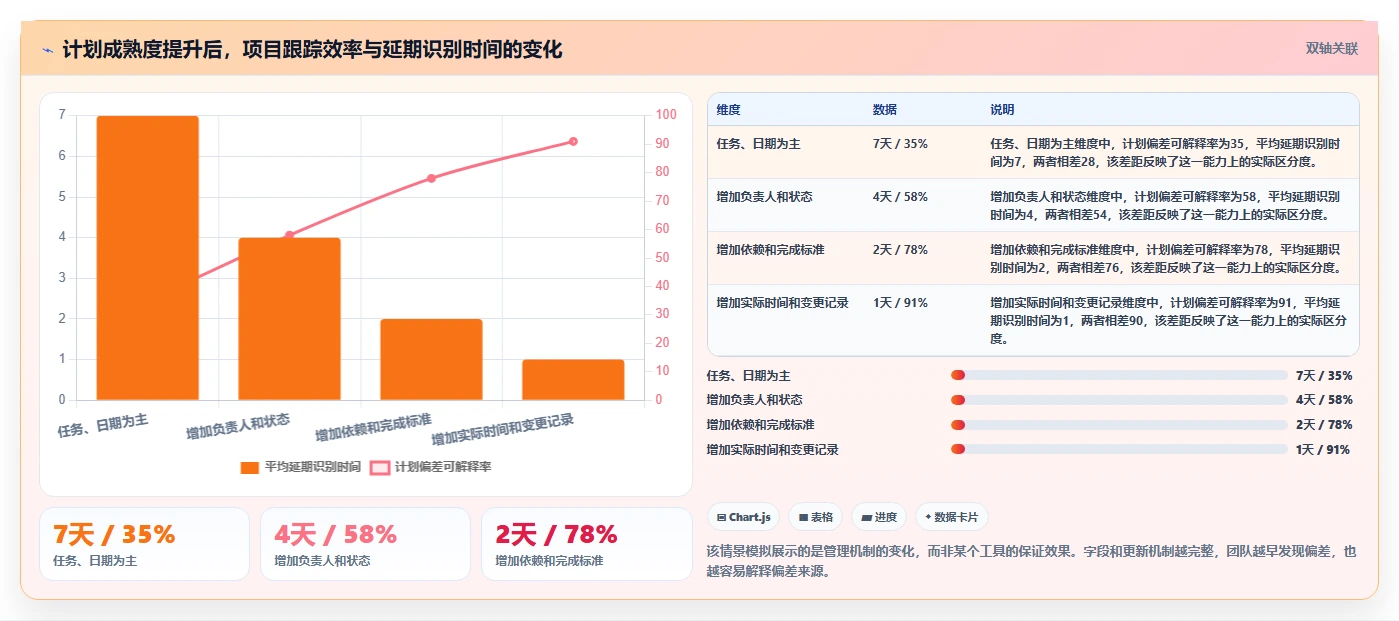
Task: Click the 7天 / 35% summary card
Action: pyautogui.click(x=144, y=544)
